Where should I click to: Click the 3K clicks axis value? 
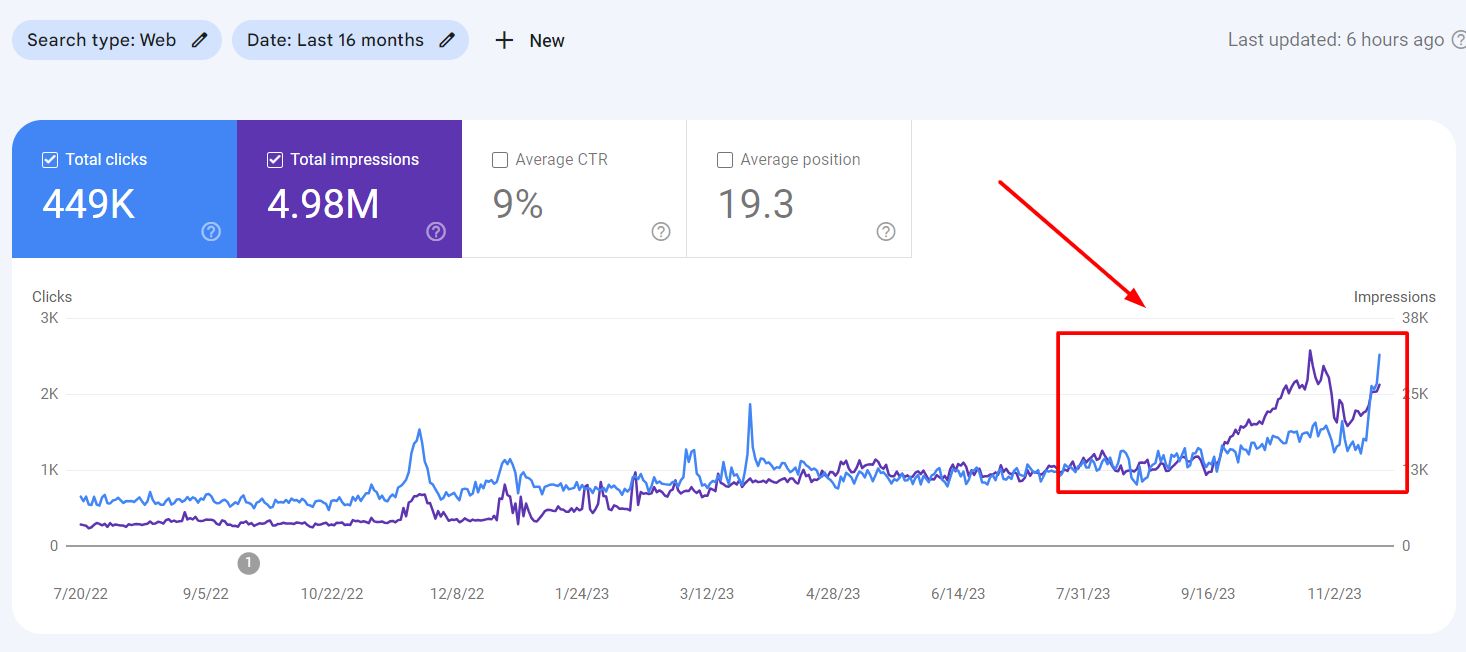pyautogui.click(x=49, y=318)
